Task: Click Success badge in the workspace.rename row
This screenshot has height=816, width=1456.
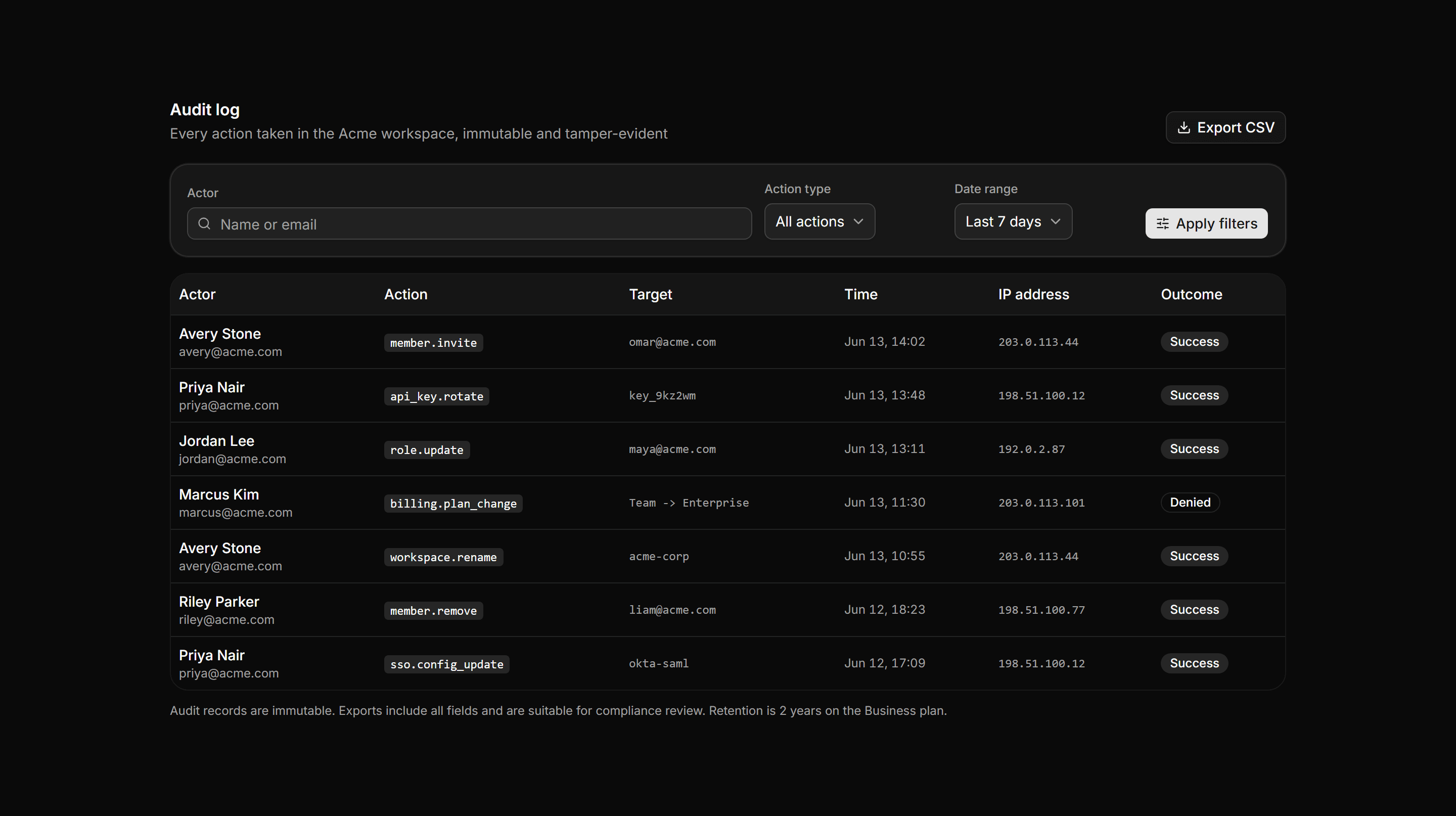Action: 1194,556
